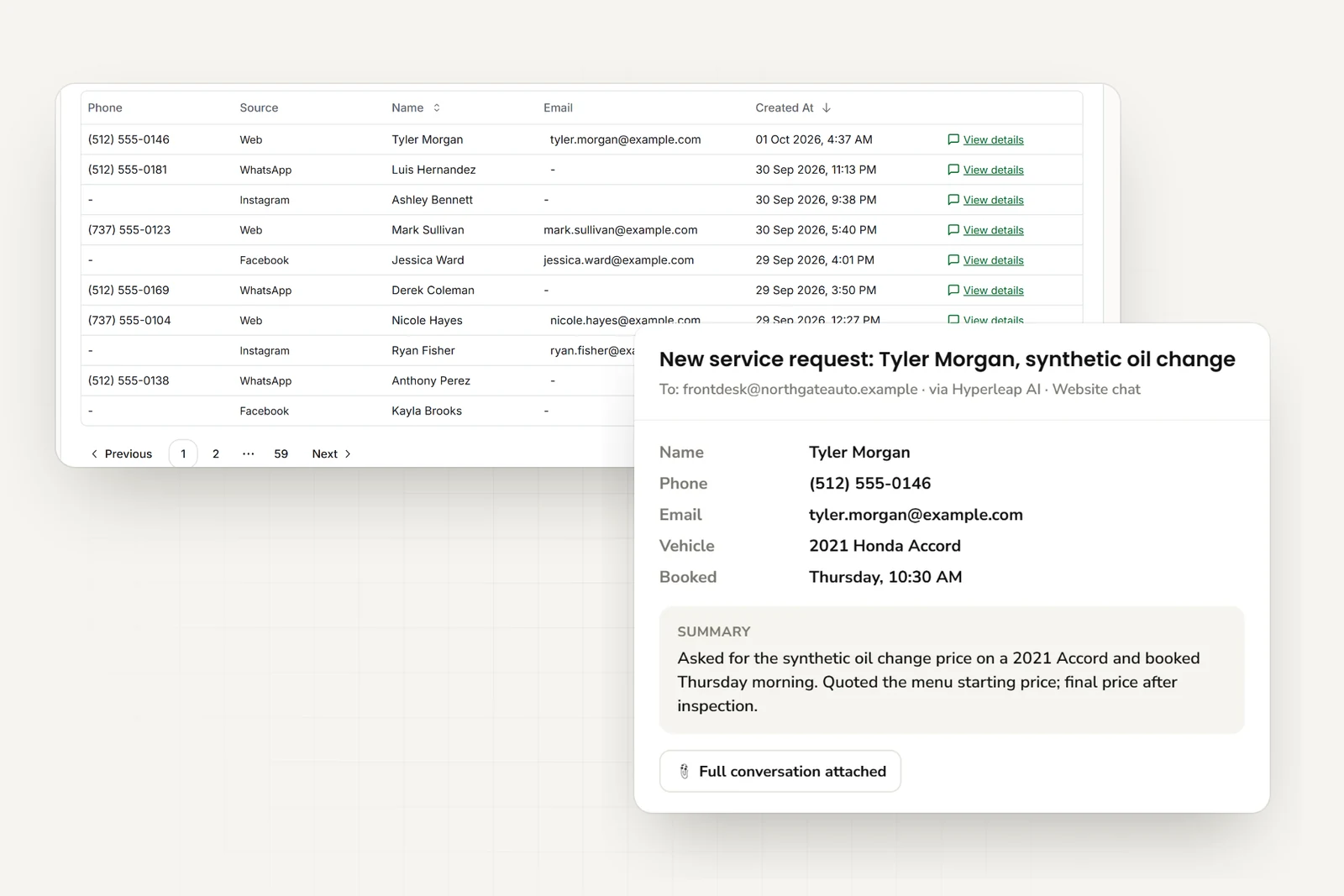Click the Name column sort icon
This screenshot has height=896, width=1344.
click(x=437, y=107)
